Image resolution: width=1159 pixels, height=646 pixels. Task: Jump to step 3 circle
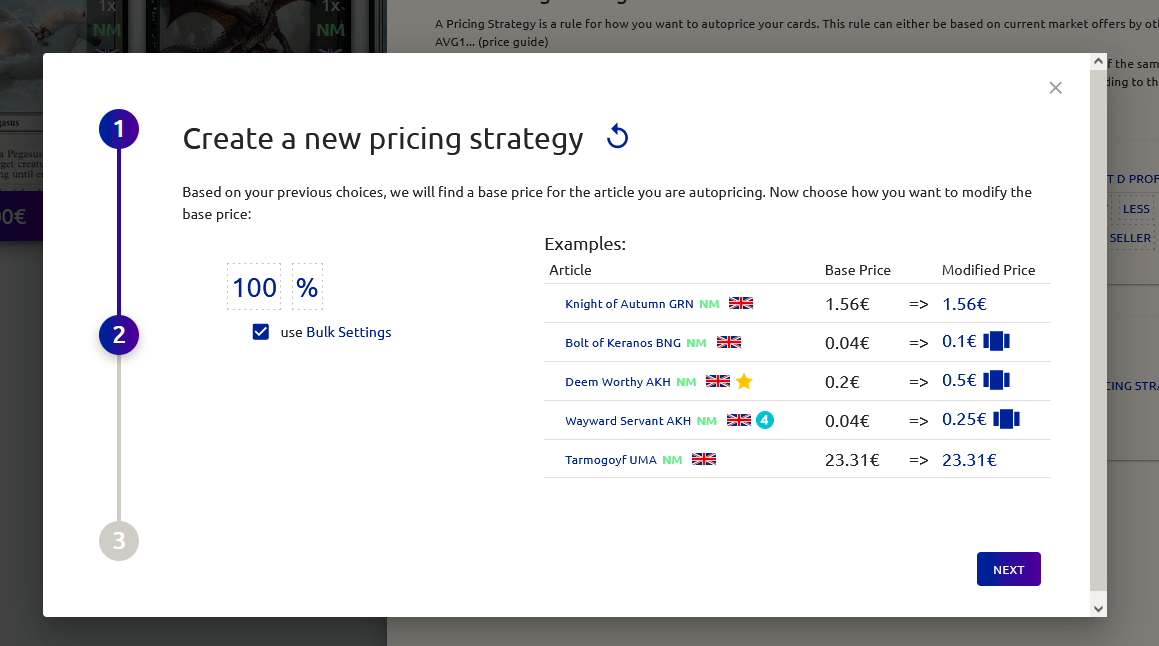point(119,541)
